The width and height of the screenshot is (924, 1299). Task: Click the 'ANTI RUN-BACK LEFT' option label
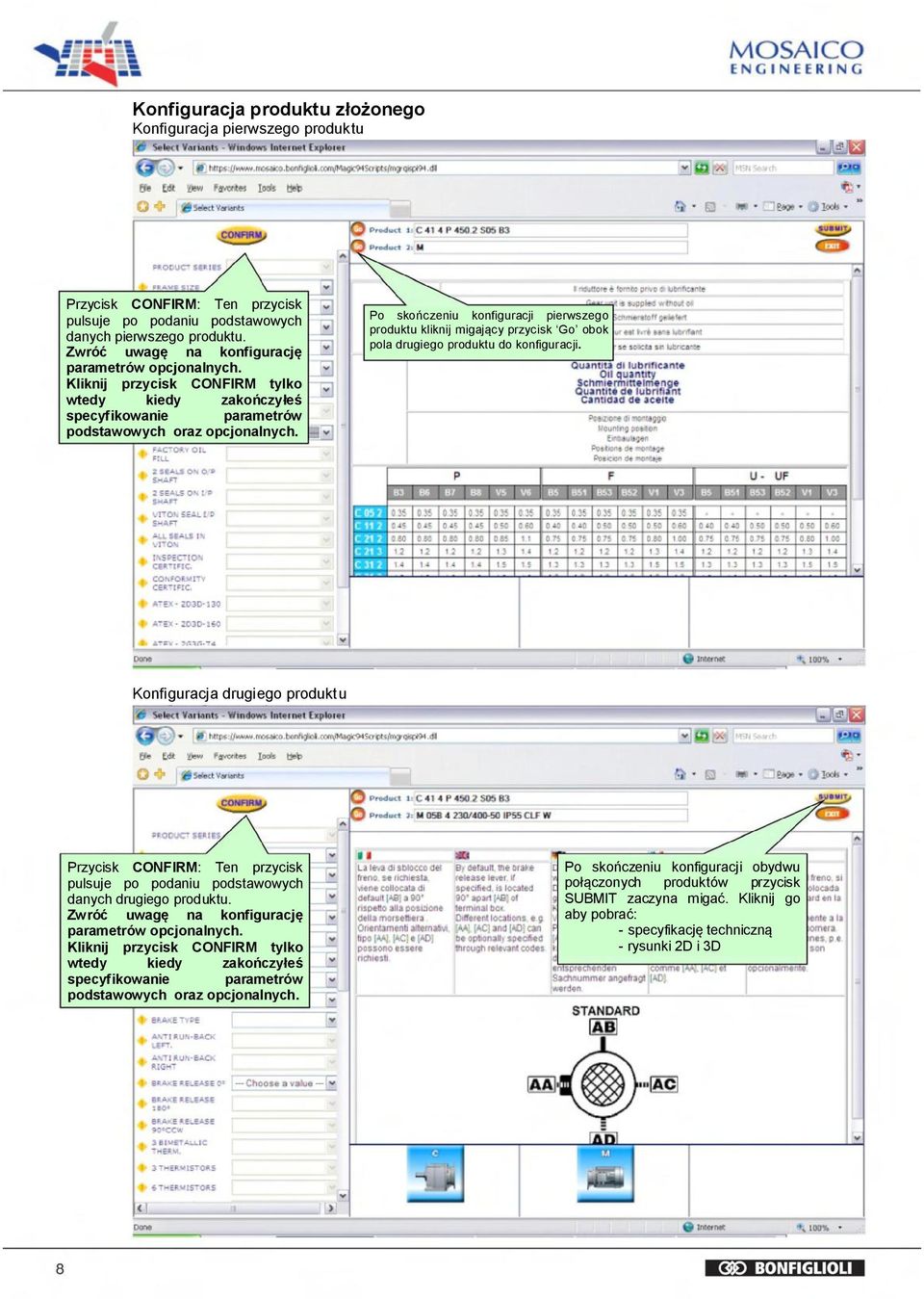pyautogui.click(x=183, y=1040)
